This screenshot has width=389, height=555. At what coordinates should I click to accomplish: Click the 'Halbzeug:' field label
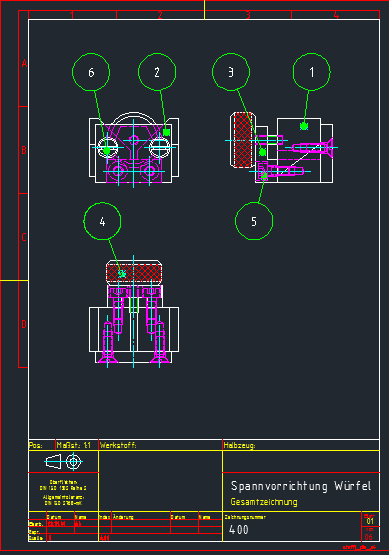point(239,445)
